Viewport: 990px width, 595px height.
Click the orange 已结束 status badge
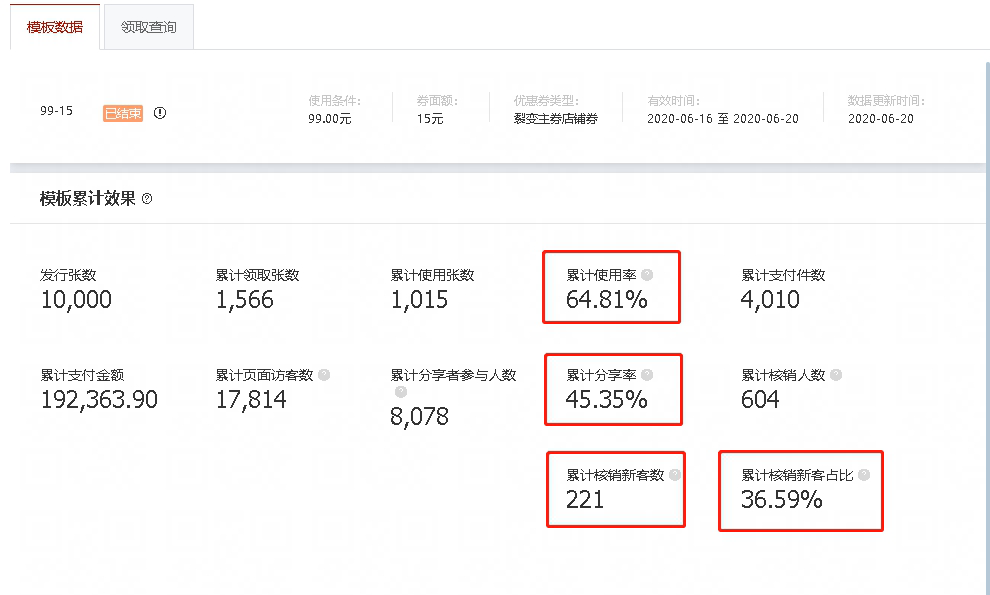click(x=123, y=113)
